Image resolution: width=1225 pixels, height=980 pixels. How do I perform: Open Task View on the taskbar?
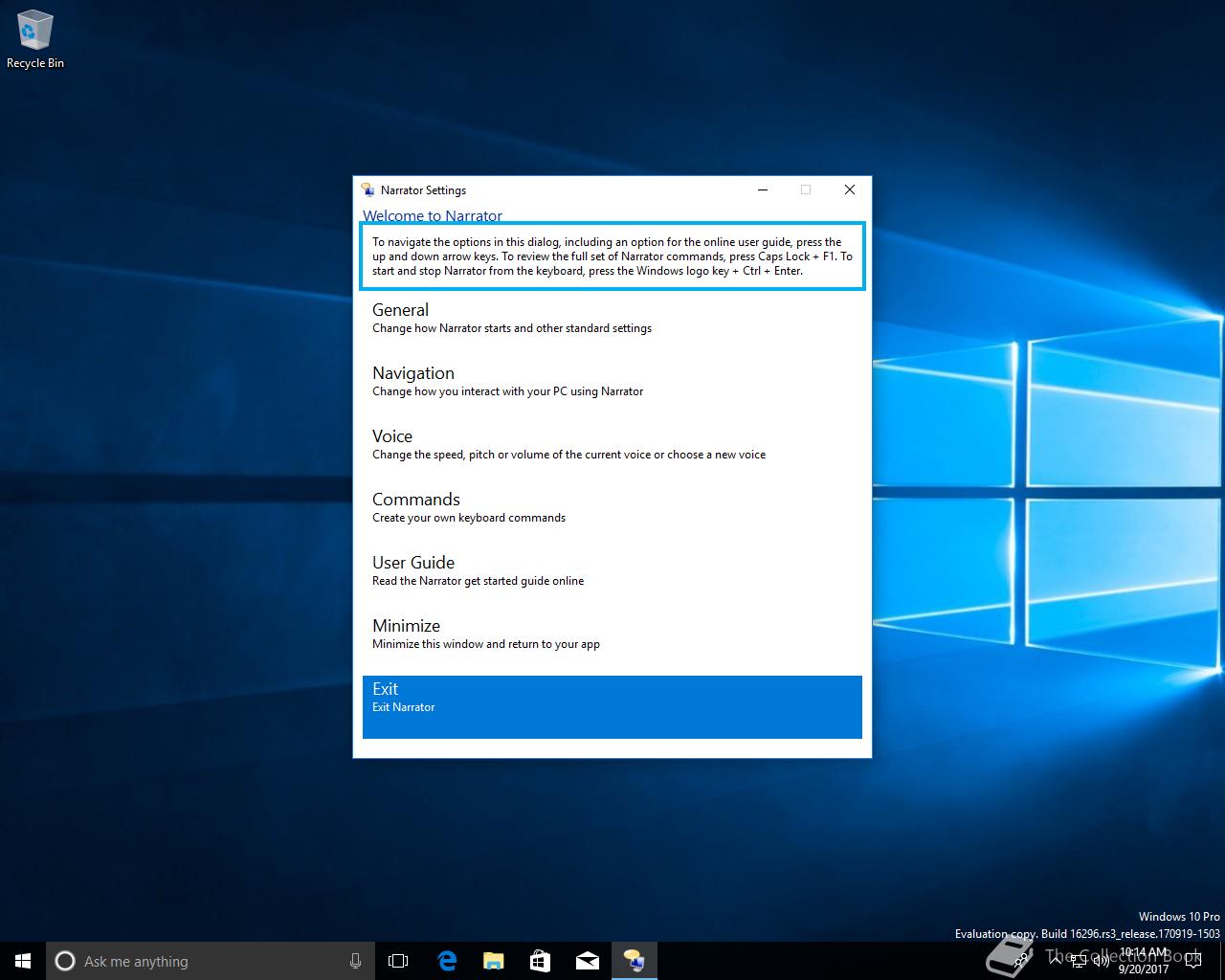click(x=398, y=961)
